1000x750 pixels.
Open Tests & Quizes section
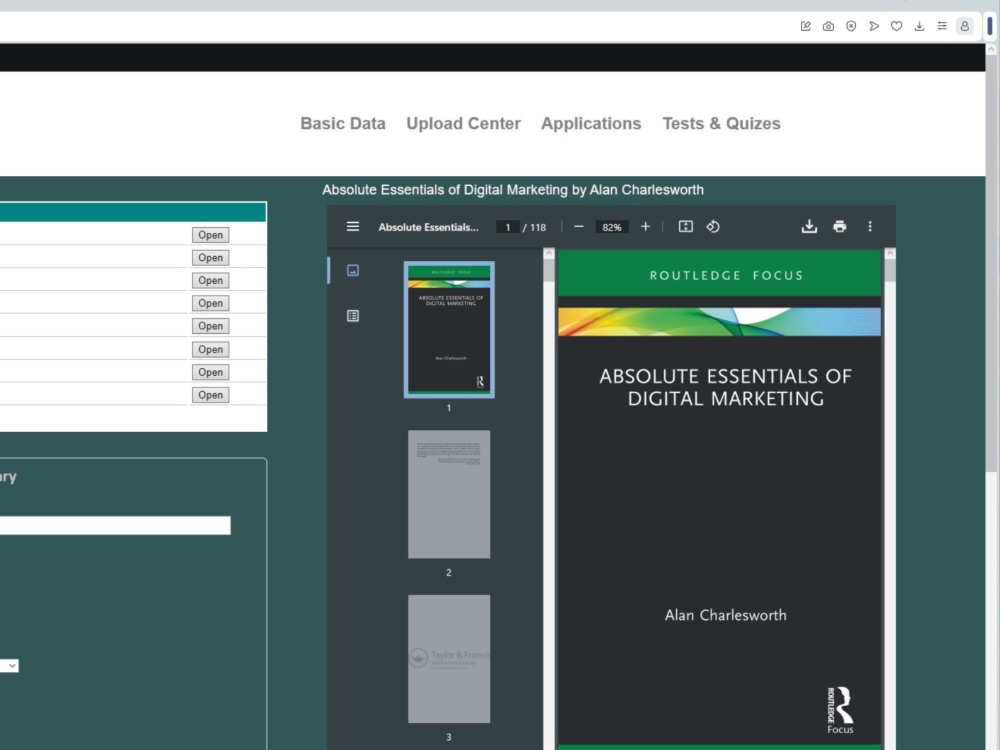(721, 124)
